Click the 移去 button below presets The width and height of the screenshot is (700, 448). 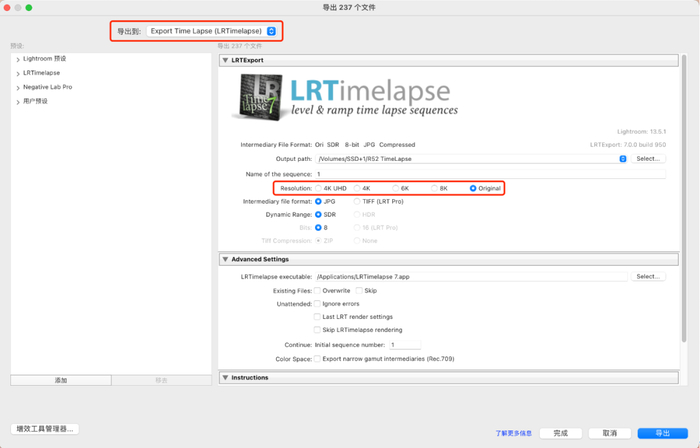162,380
